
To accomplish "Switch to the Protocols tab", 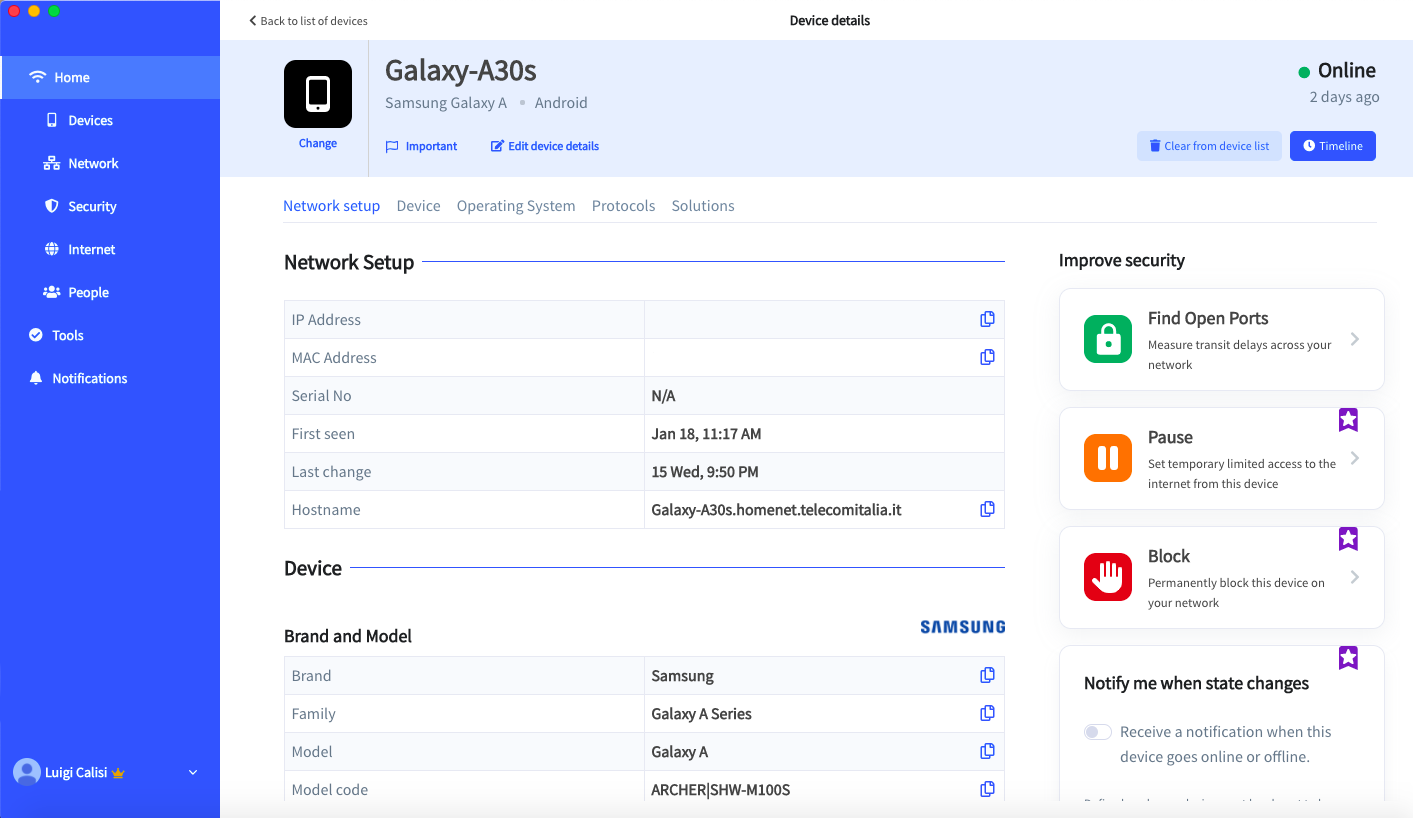I will click(x=623, y=206).
